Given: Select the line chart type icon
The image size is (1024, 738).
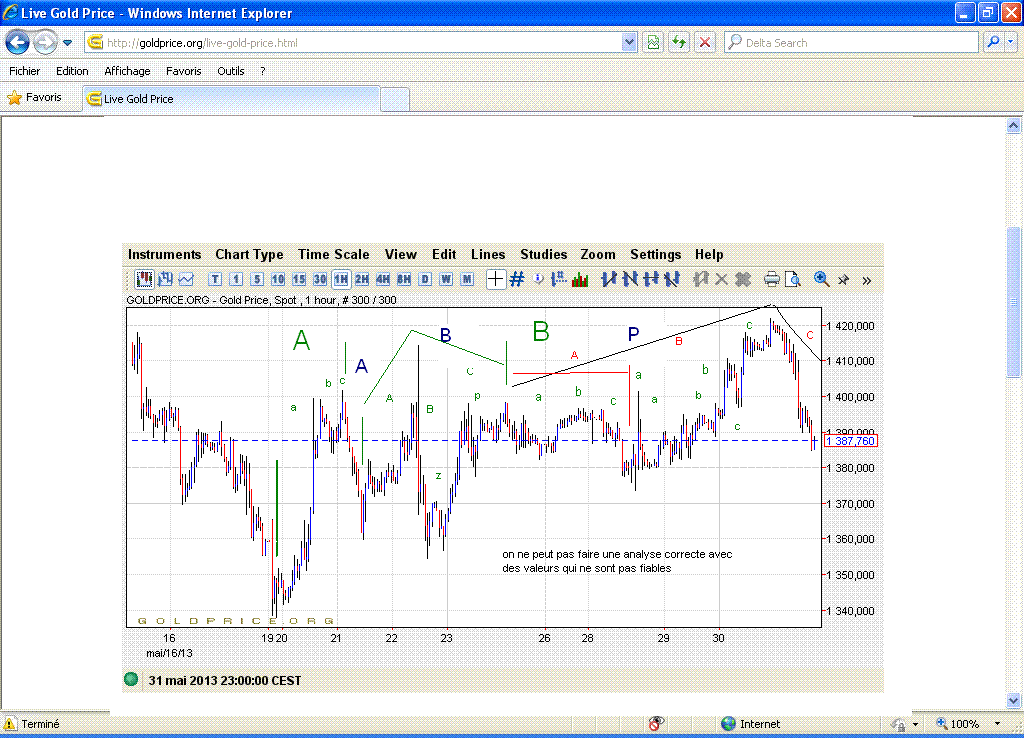Looking at the screenshot, I should 186,280.
